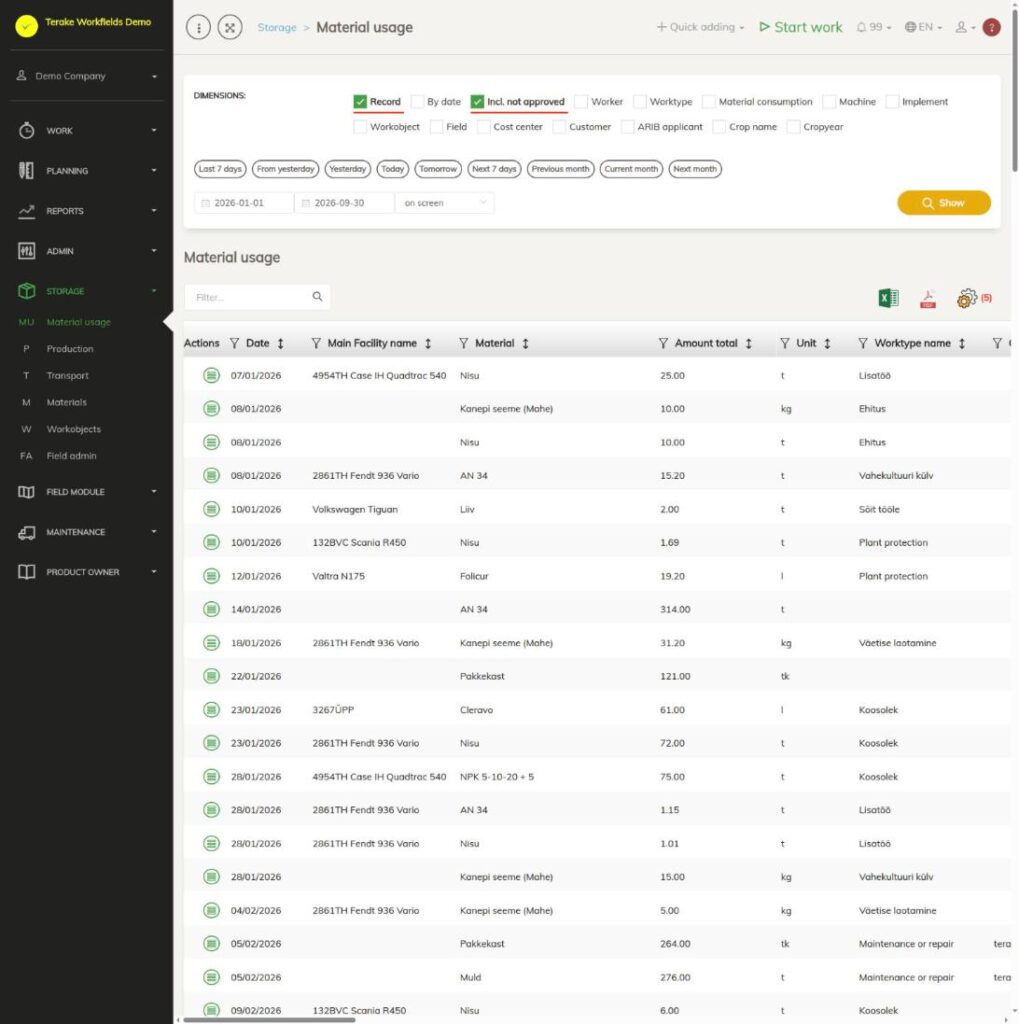This screenshot has width=1019, height=1024.
Task: Export table to PDF icon
Action: [928, 298]
